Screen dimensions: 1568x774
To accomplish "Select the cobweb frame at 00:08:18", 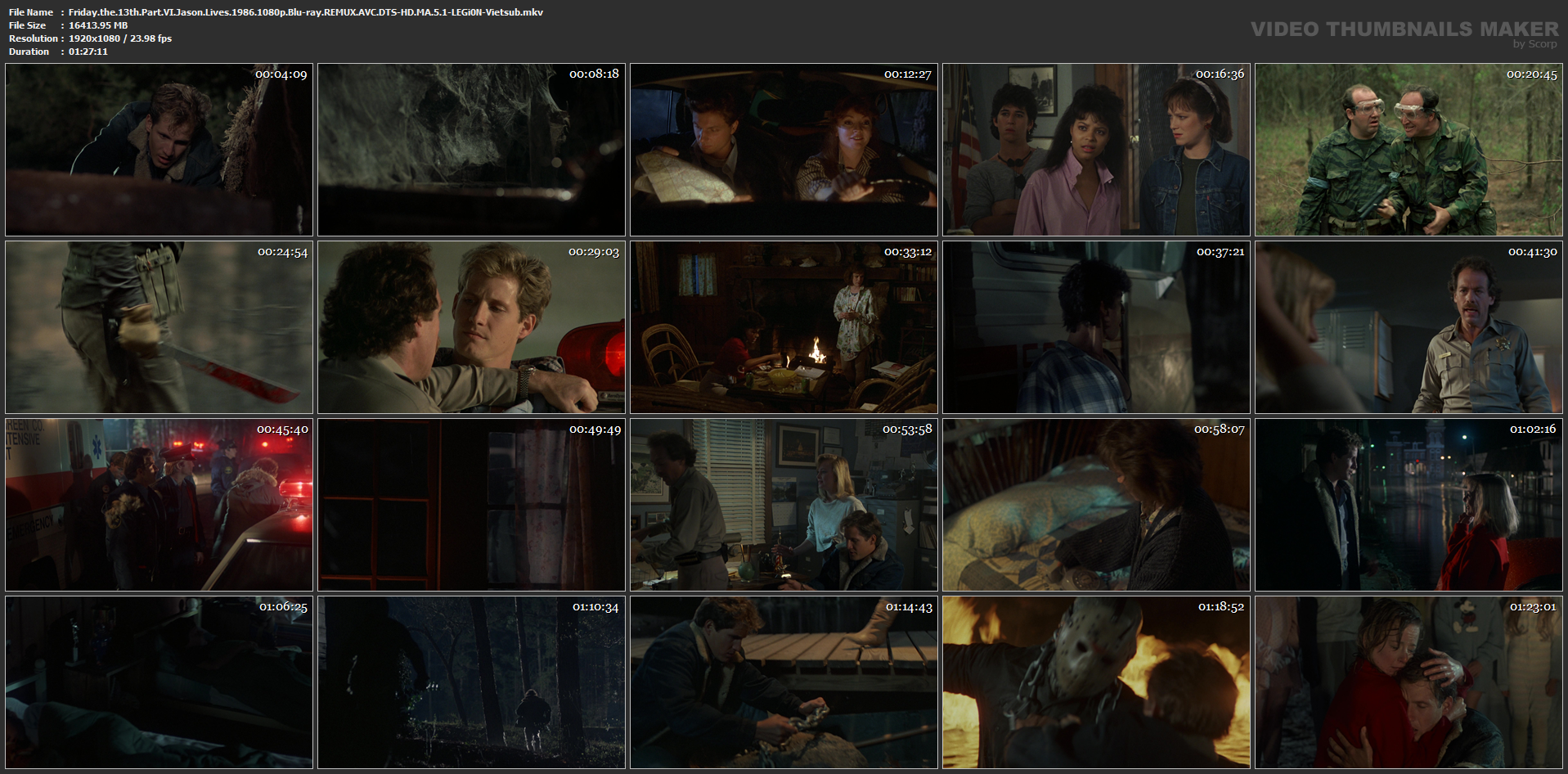I will (471, 150).
